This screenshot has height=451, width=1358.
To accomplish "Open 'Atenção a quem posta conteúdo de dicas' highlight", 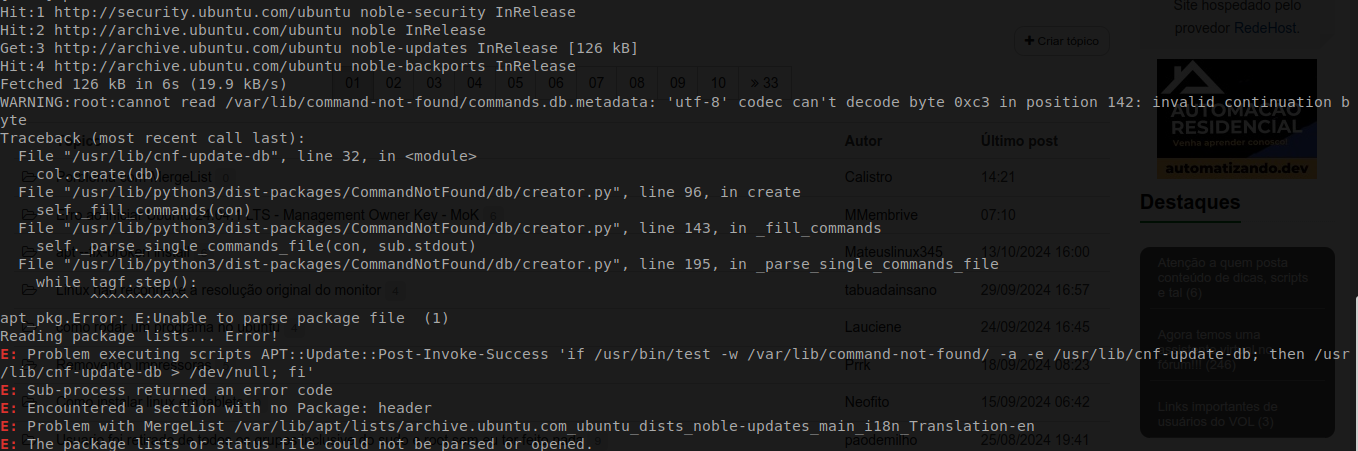I will coord(1235,278).
